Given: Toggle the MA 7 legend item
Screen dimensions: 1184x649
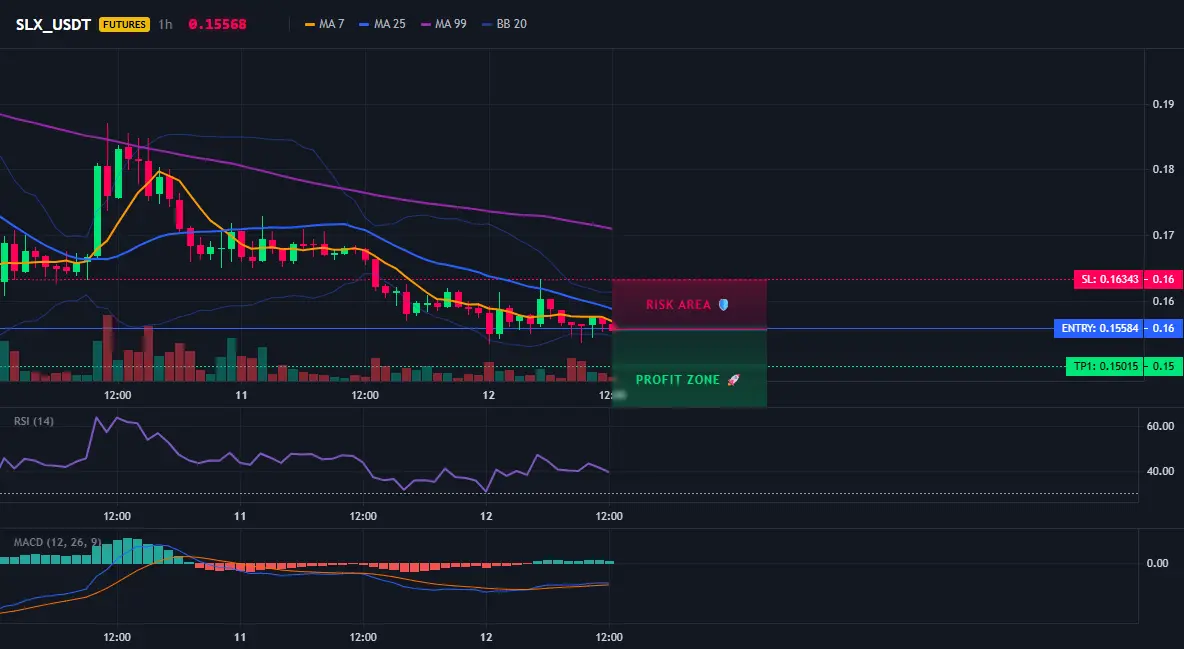Looking at the screenshot, I should tap(325, 24).
